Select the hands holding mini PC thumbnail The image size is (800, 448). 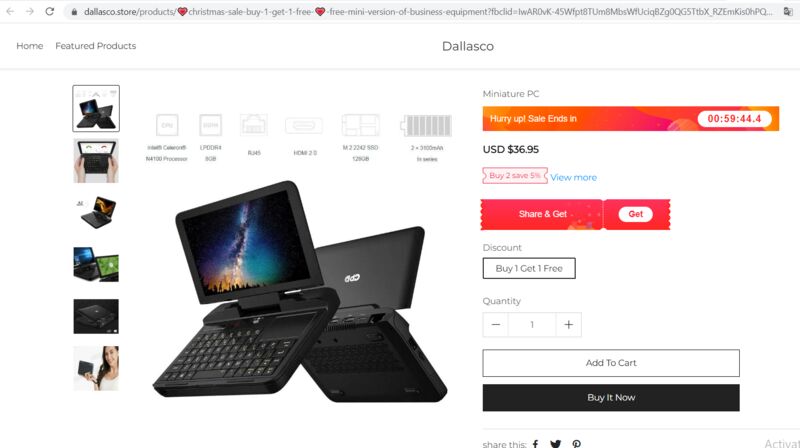click(x=96, y=161)
